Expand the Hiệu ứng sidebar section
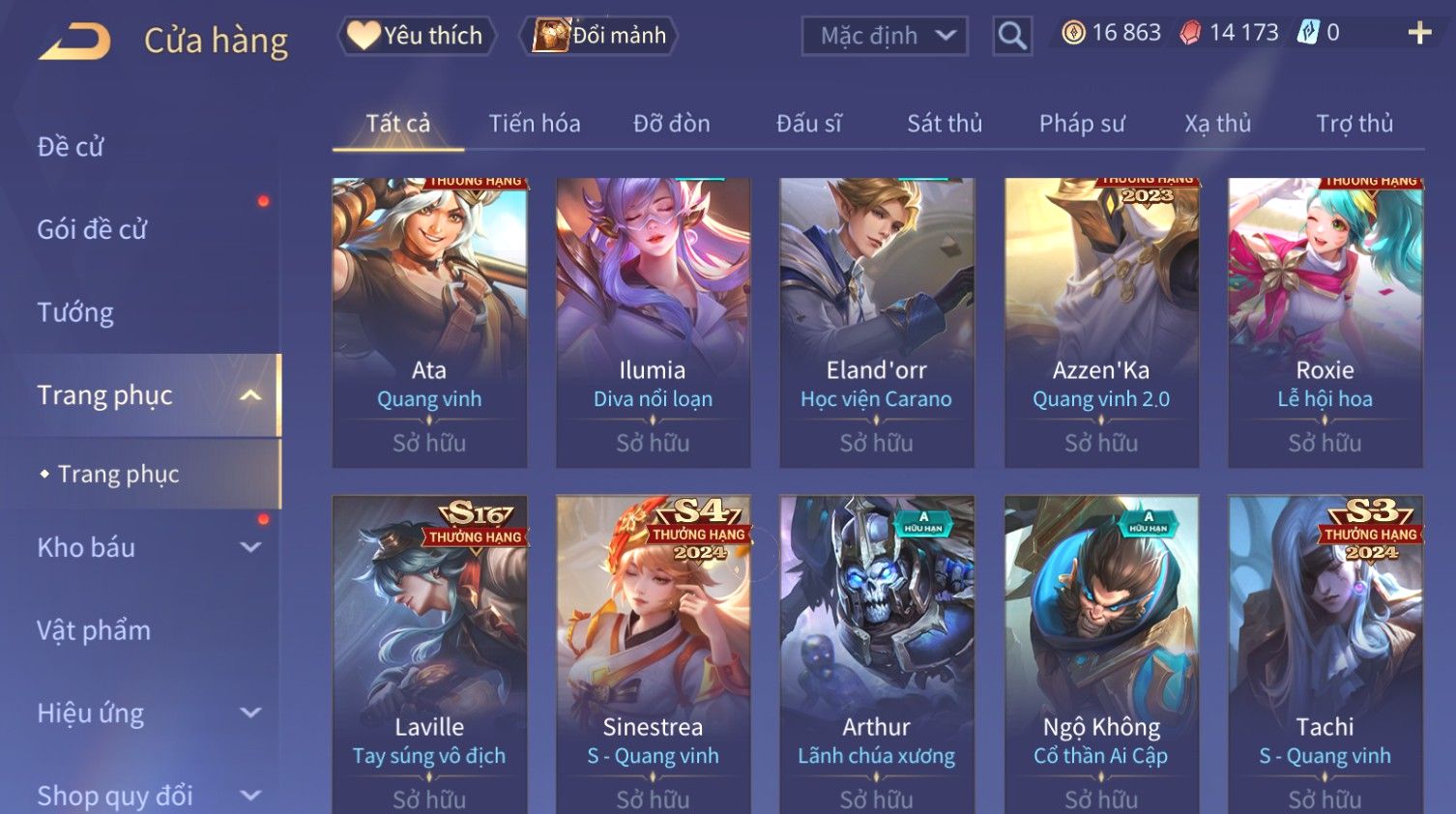Screen dimensions: 1456x814 [250, 712]
